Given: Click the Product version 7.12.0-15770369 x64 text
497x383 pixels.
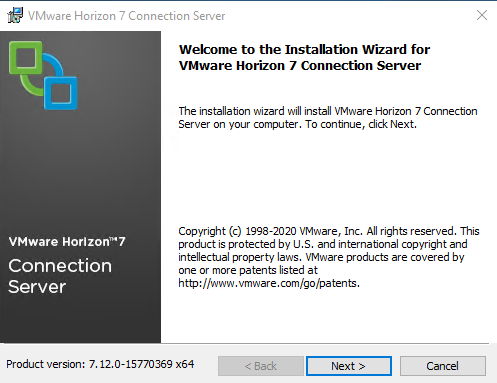Looking at the screenshot, I should pos(100,364).
